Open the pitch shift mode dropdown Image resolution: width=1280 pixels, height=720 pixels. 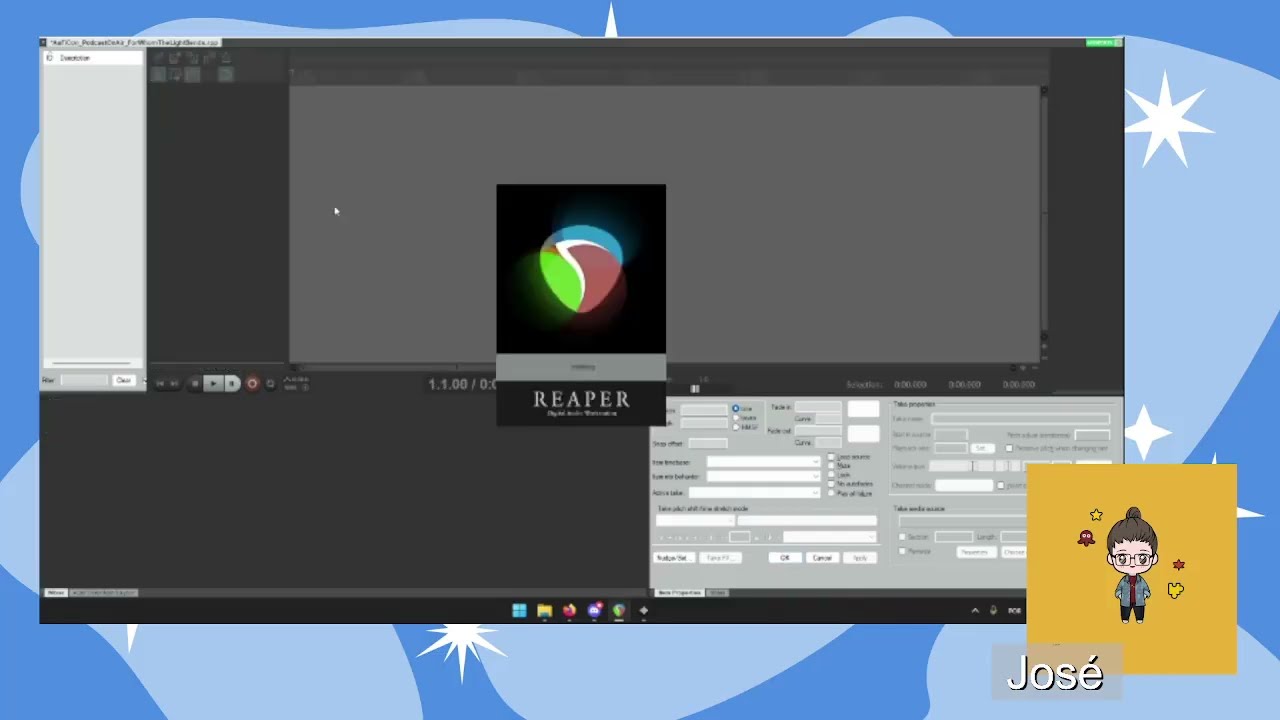[695, 521]
